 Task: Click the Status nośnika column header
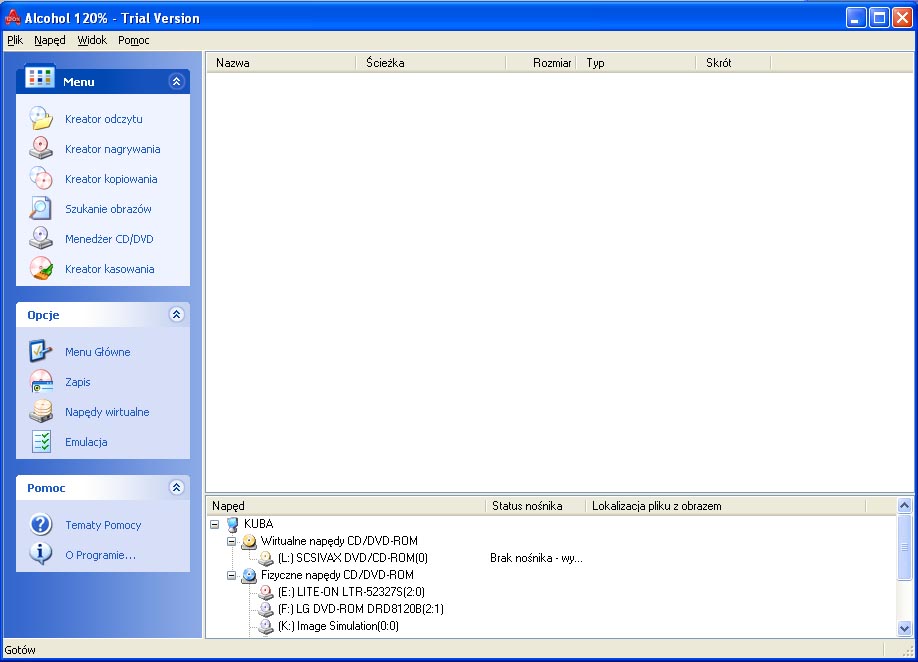pyautogui.click(x=535, y=506)
